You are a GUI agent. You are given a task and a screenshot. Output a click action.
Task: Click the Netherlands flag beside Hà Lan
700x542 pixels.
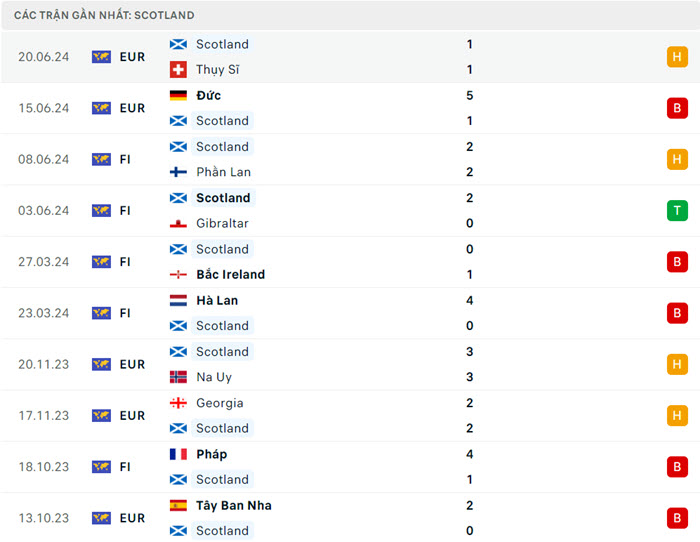click(178, 301)
